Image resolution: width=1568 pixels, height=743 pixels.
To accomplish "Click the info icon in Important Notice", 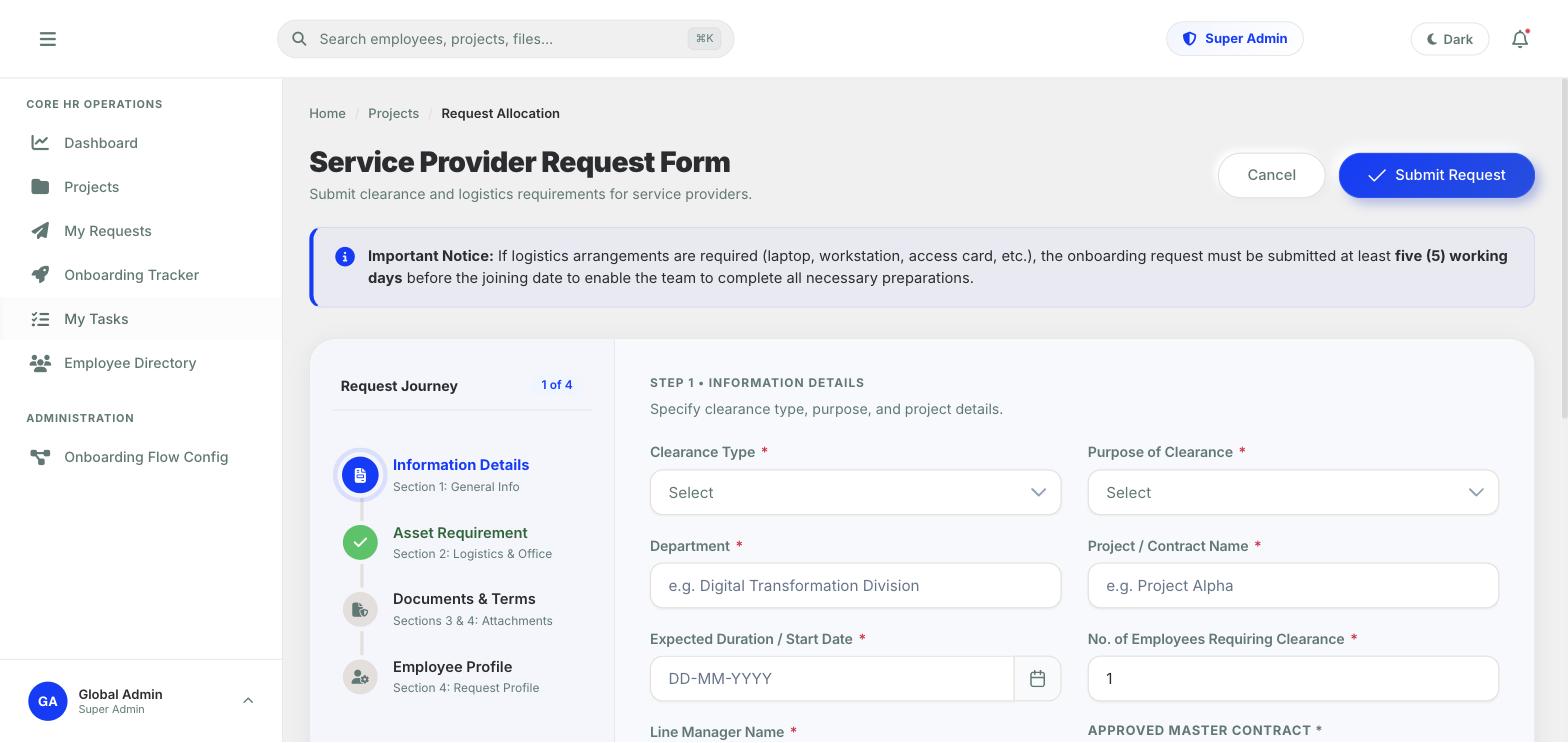I will click(x=345, y=257).
